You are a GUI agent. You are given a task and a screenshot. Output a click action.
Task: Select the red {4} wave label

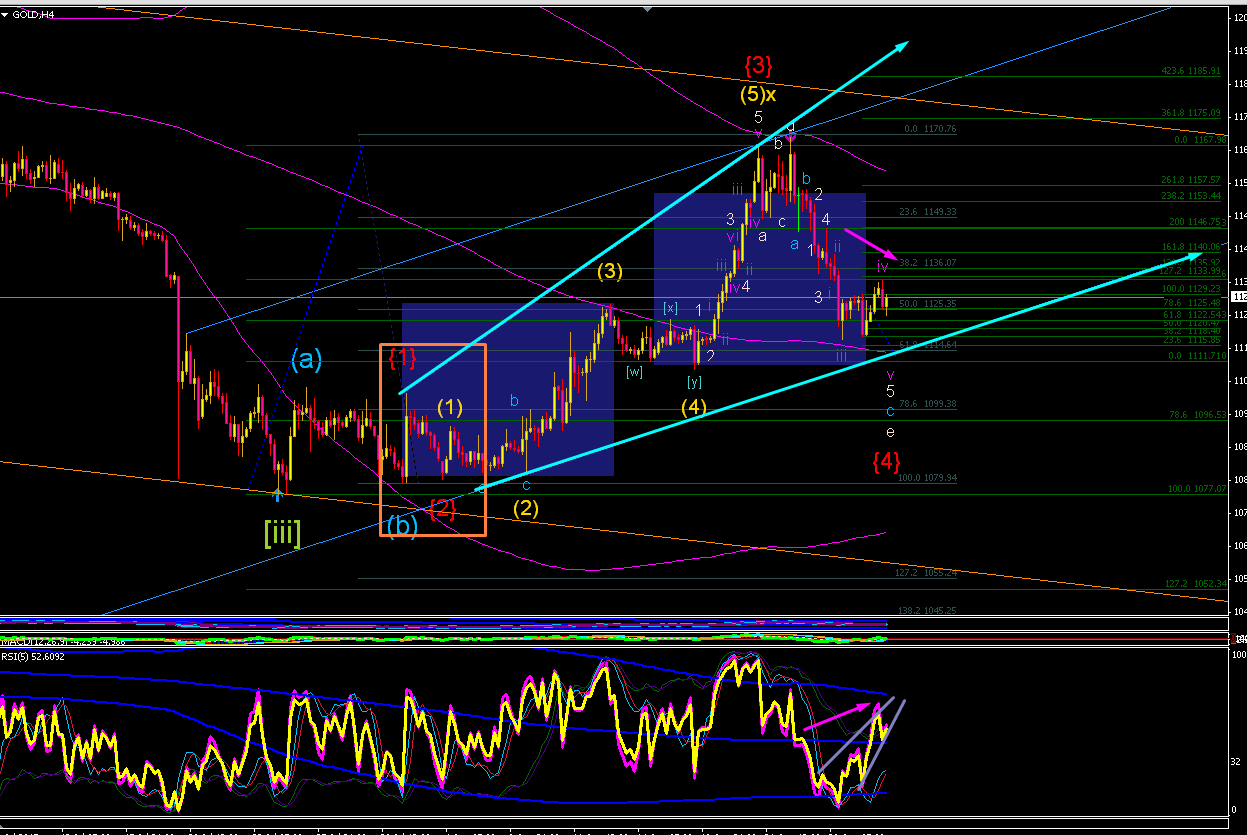pyautogui.click(x=886, y=461)
